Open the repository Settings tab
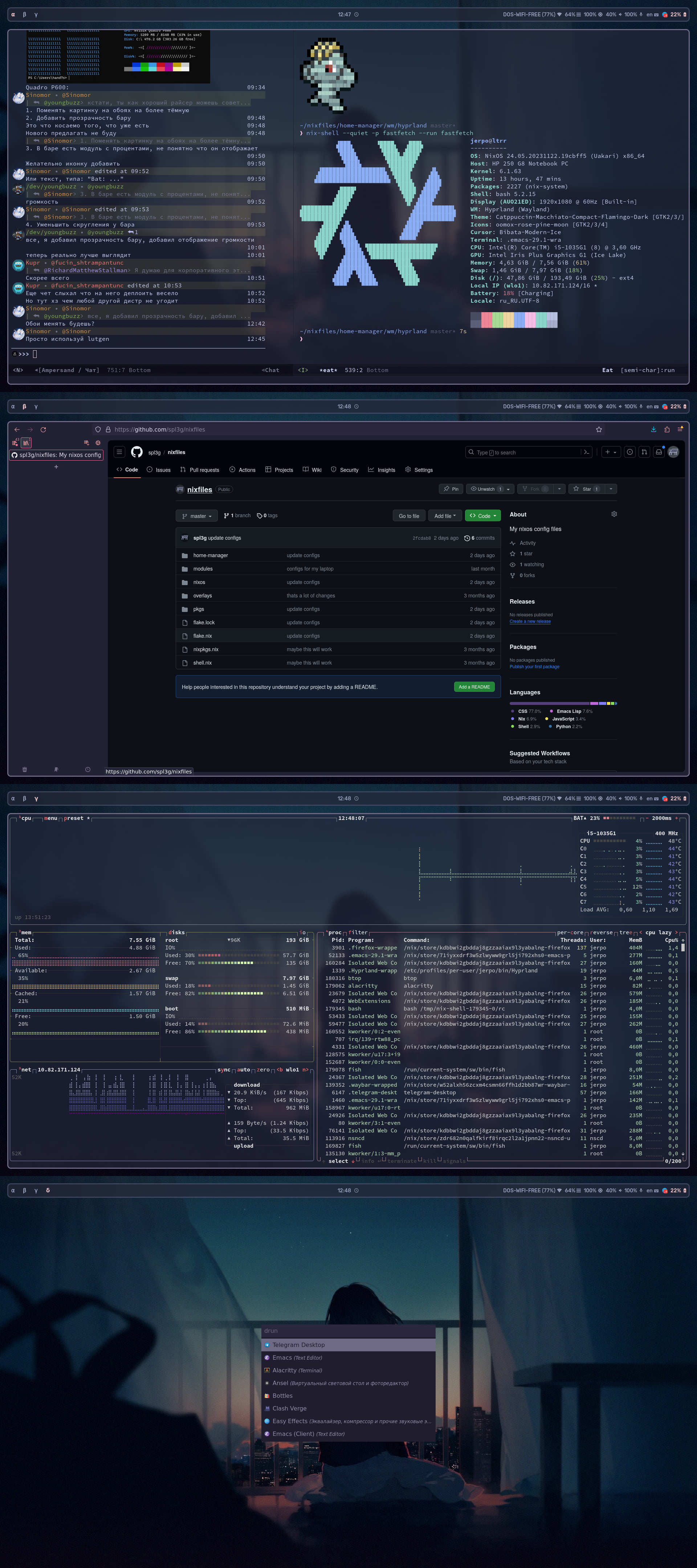This screenshot has height=1568, width=697. [419, 470]
